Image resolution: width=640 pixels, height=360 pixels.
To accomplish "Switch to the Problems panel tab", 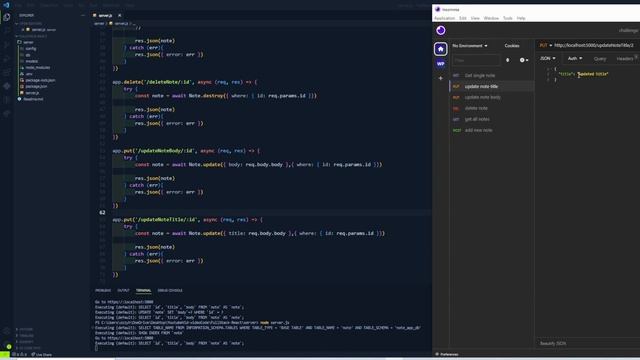I will point(103,290).
